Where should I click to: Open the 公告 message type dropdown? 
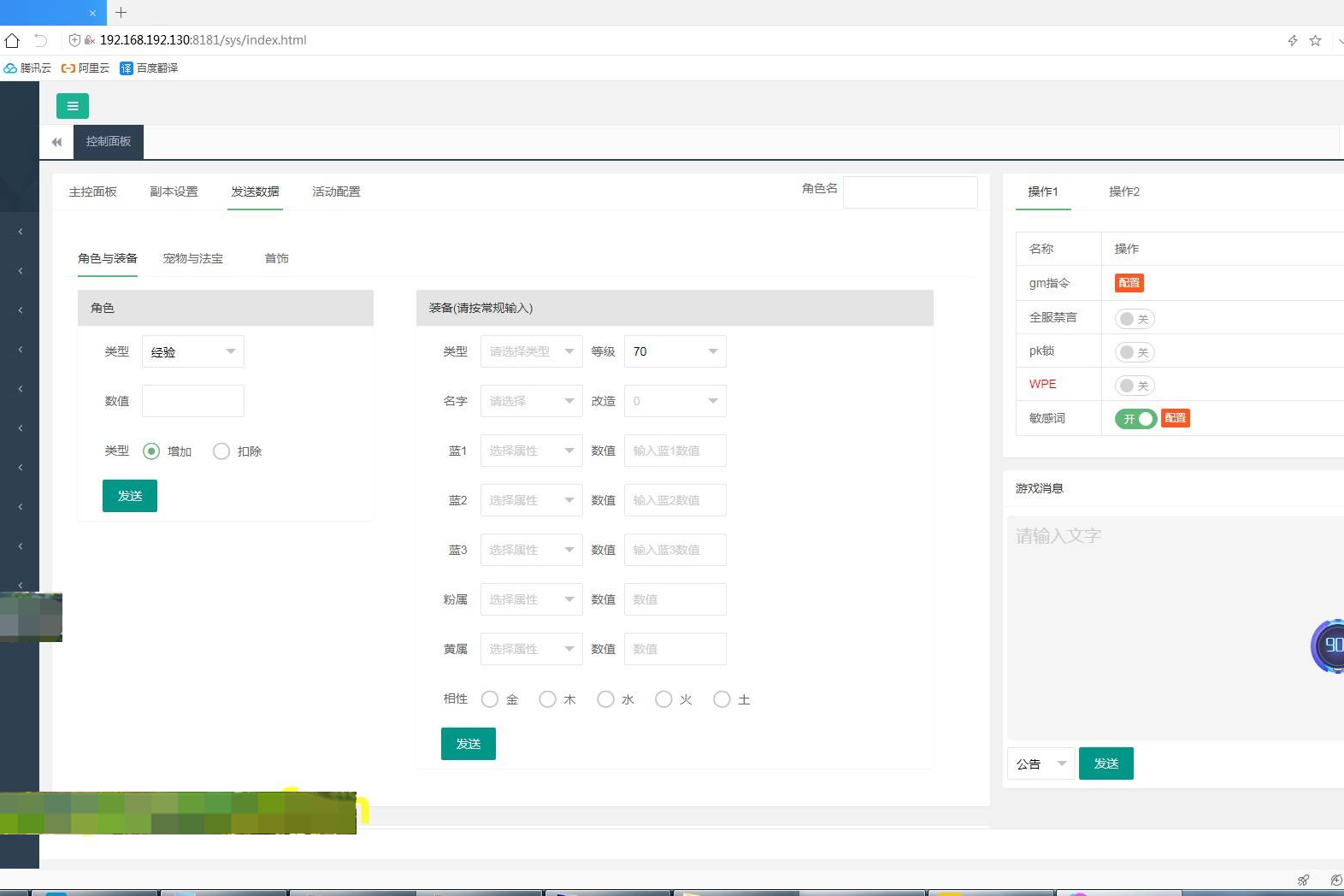click(1040, 763)
